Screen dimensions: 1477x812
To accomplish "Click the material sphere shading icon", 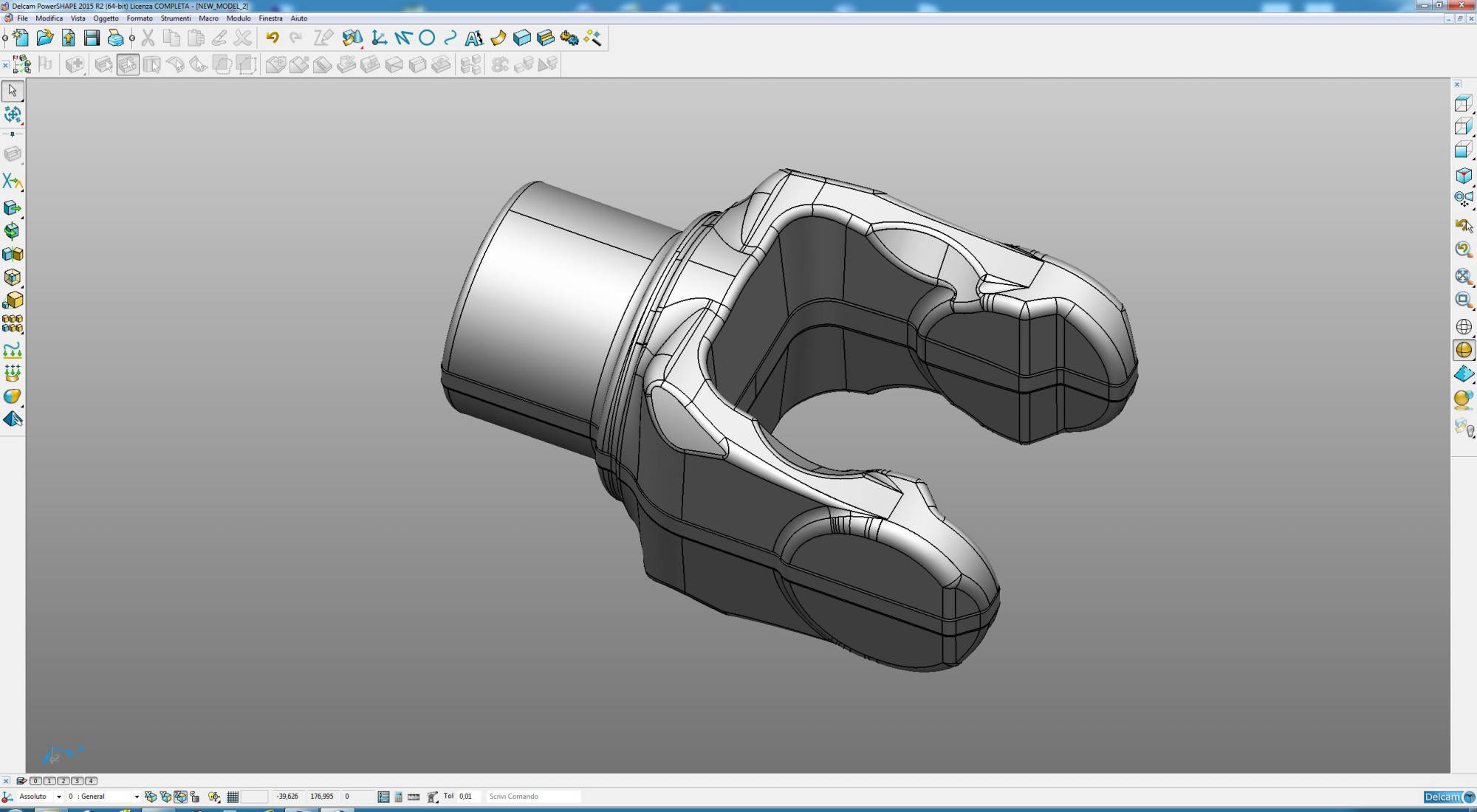I will coord(1463,400).
